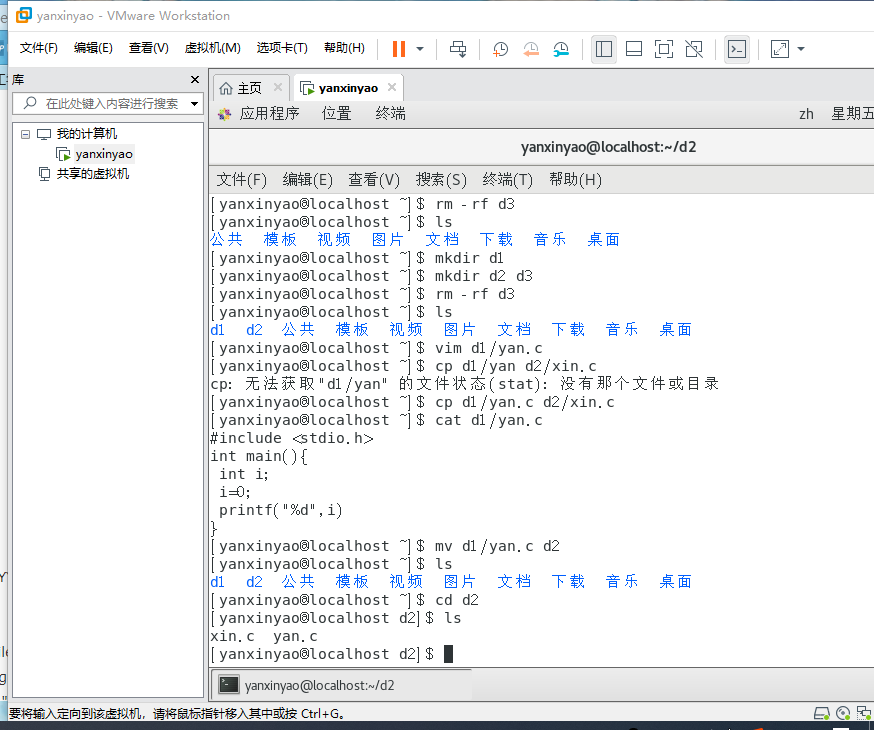Close the 库 library panel
Viewport: 874px width, 730px height.
(x=195, y=80)
